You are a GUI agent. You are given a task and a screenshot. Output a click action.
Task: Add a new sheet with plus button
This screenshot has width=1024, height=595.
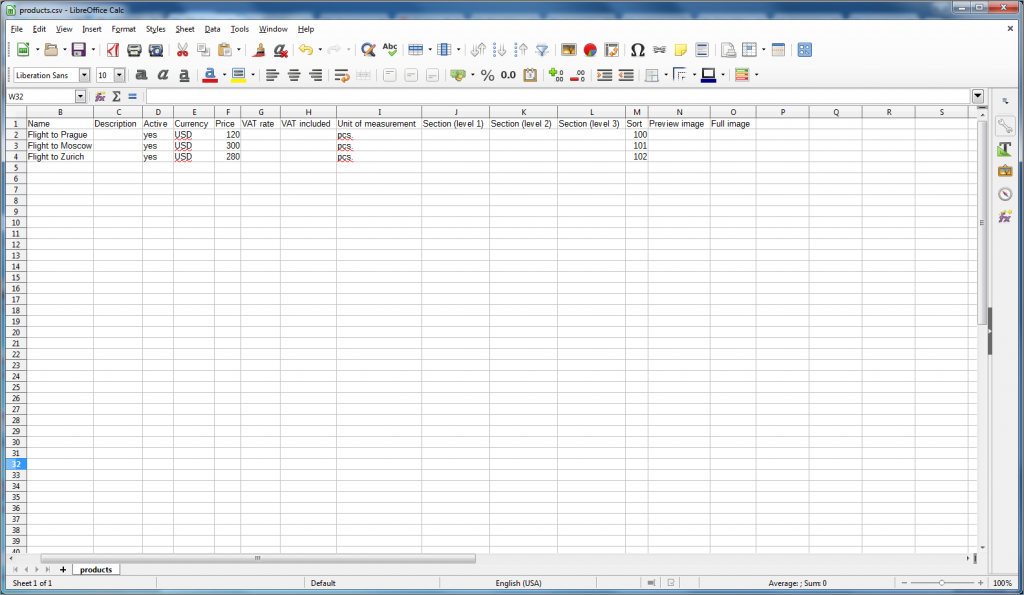click(x=63, y=570)
